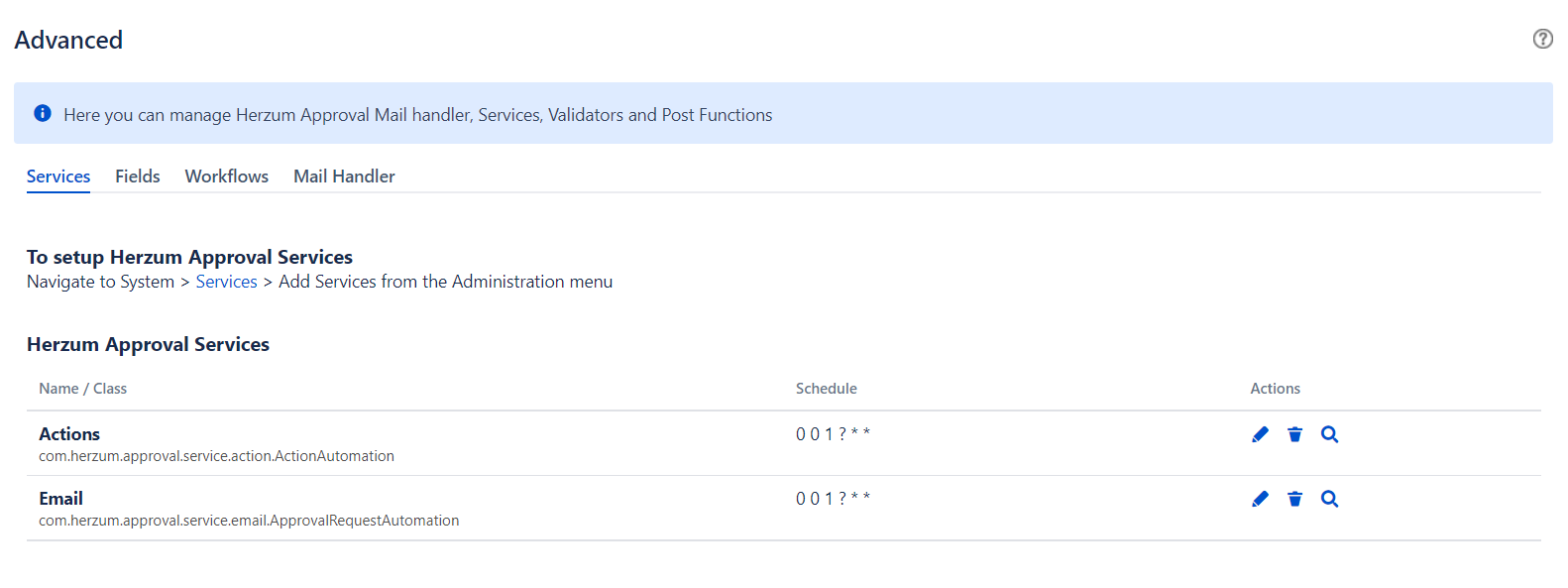Select the ApprovalRequestAutomation class path text
This screenshot has height=588, width=1568.
(249, 521)
